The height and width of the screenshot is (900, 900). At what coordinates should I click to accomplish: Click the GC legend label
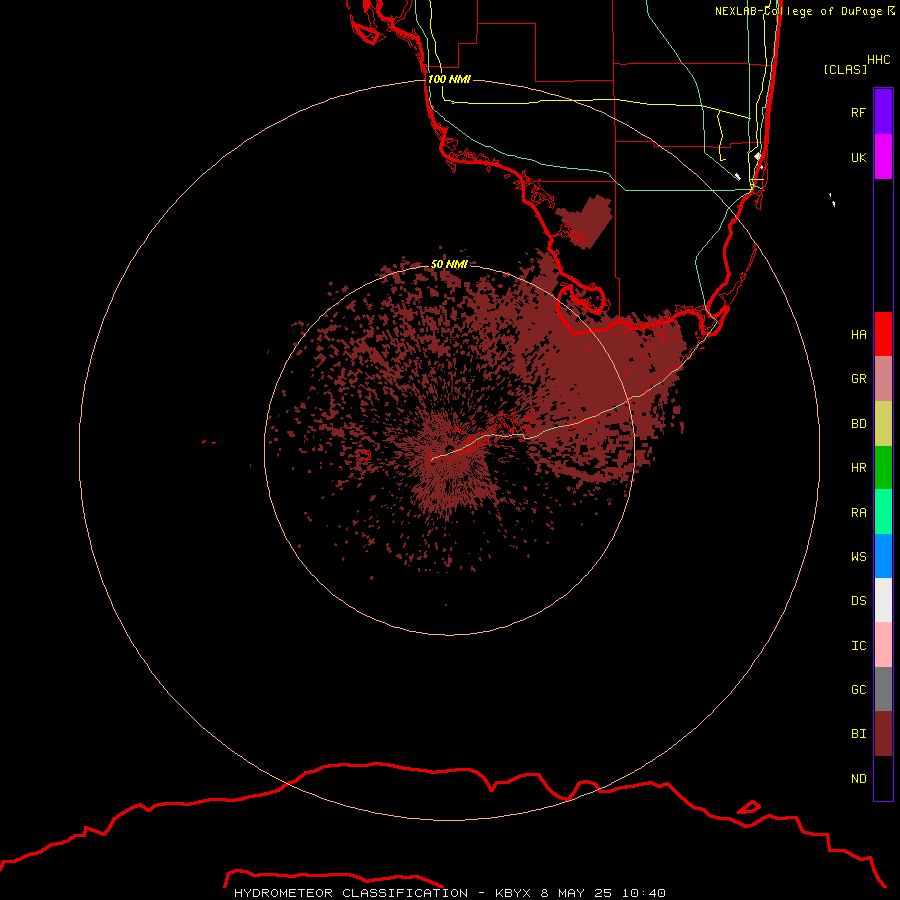(x=858, y=690)
